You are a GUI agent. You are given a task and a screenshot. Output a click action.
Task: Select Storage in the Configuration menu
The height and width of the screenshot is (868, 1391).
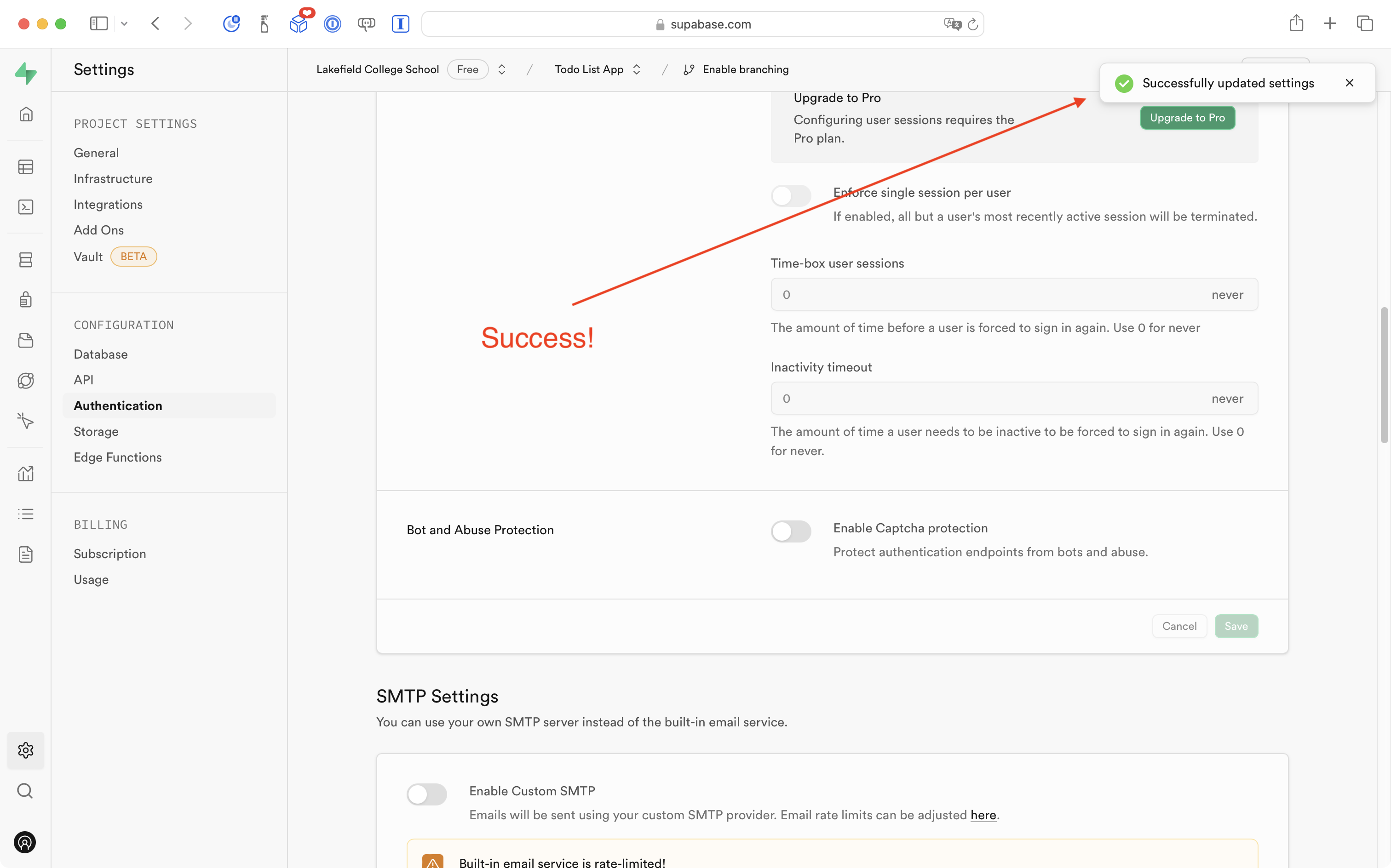point(96,431)
